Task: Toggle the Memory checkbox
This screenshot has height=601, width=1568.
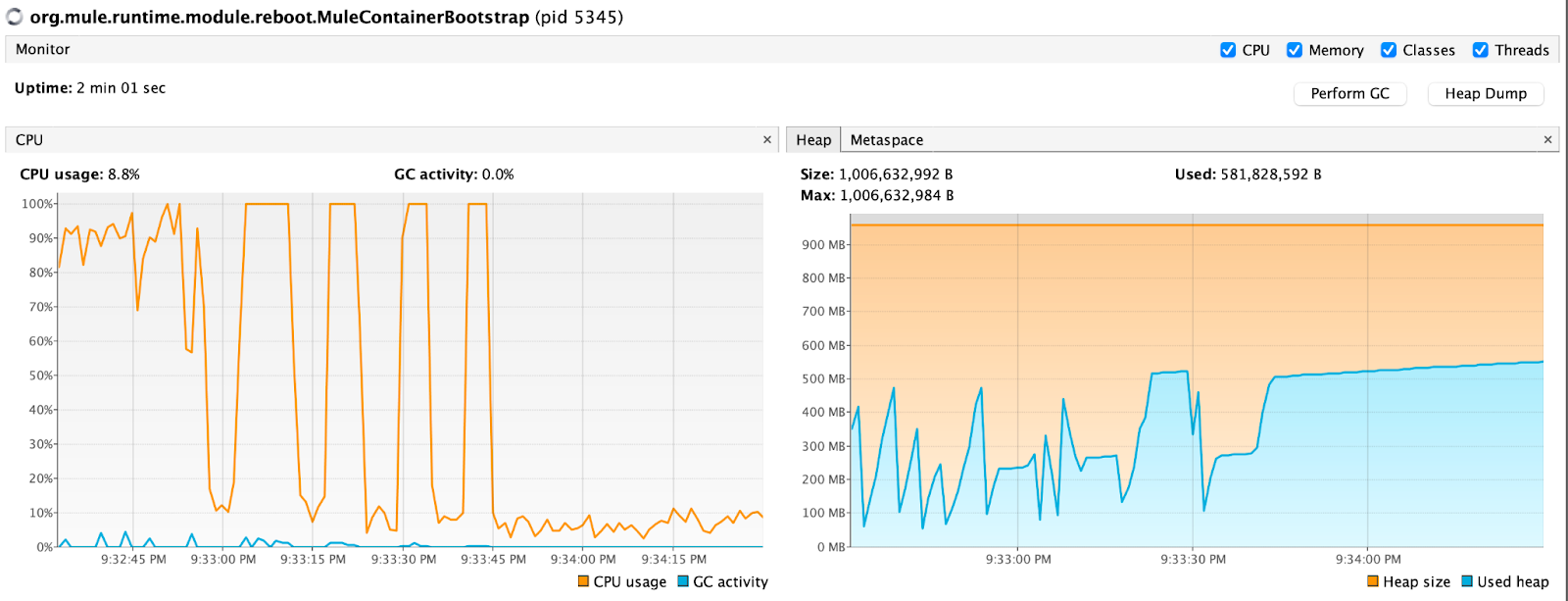Action: (x=1295, y=50)
